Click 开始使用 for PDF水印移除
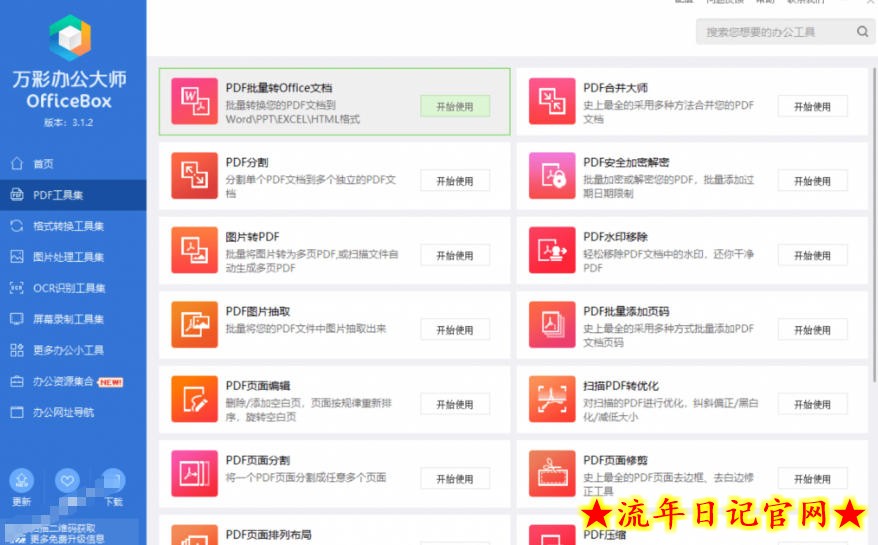Screen dimensions: 878x545 (812, 255)
